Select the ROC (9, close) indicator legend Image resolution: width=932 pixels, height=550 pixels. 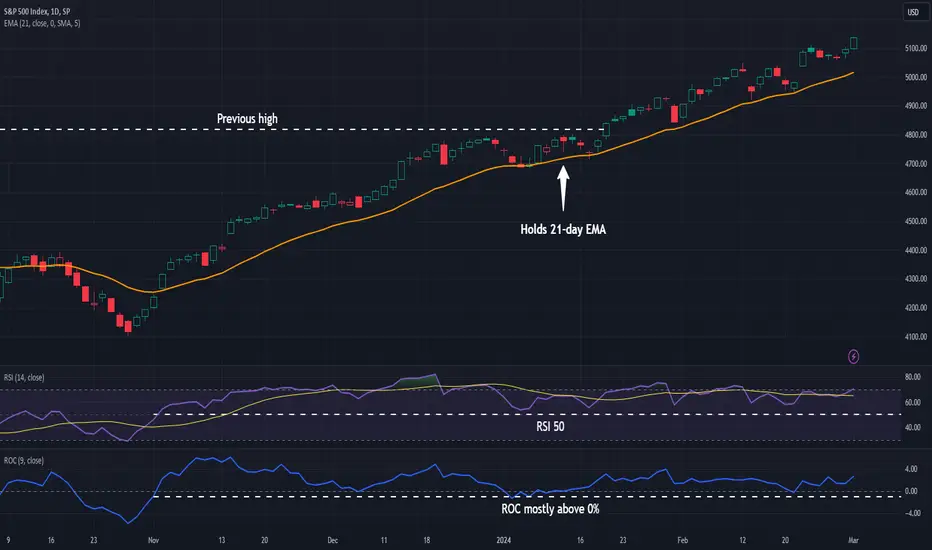[24, 461]
